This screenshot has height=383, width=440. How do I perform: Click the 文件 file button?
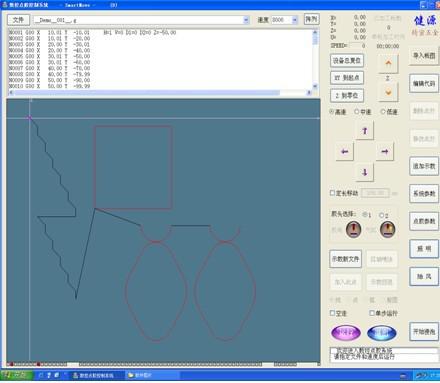(18, 20)
